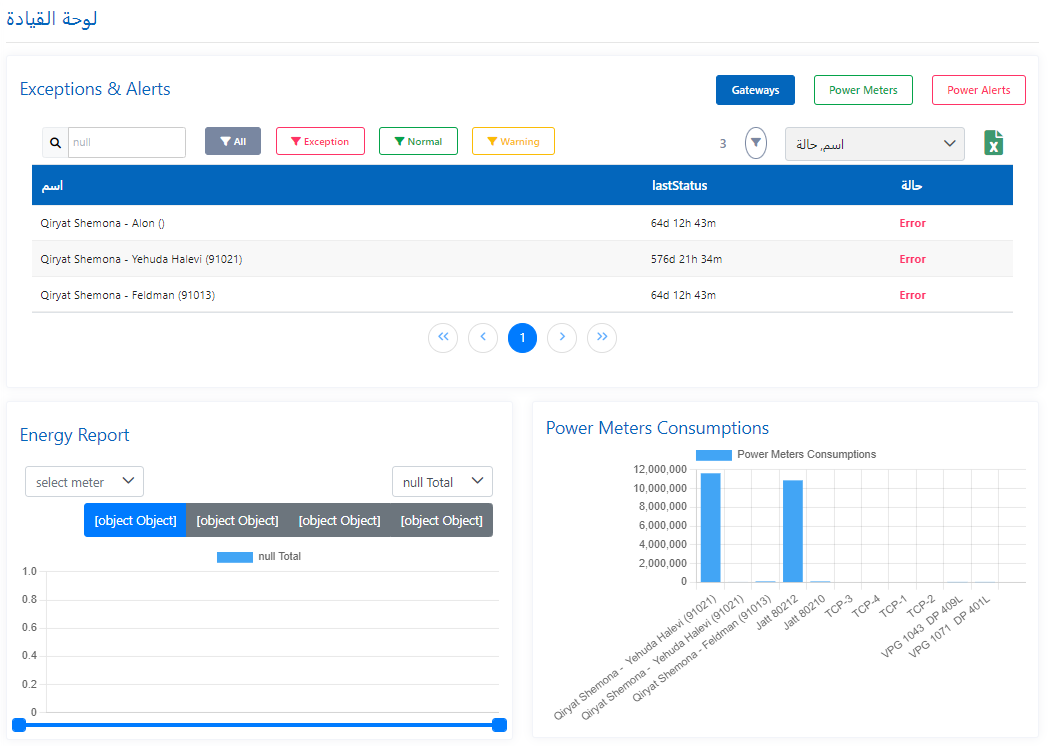
Task: Expand the null Total dropdown
Action: pos(442,481)
